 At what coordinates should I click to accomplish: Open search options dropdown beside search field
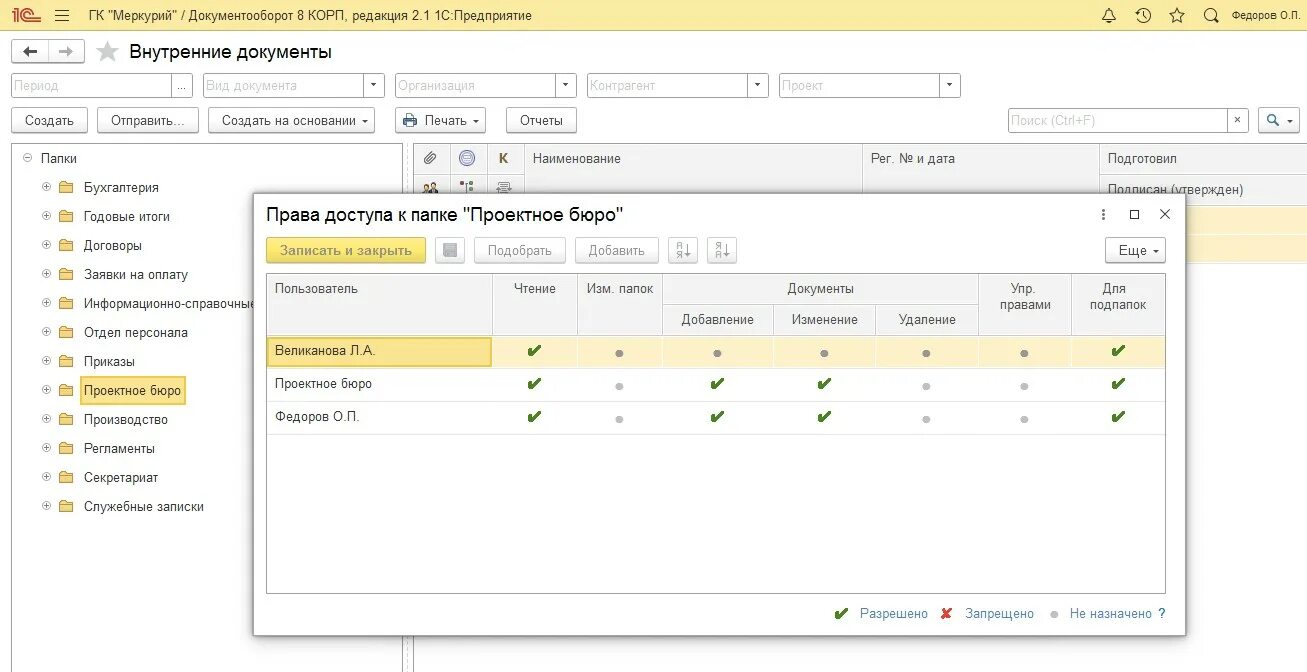click(1279, 120)
